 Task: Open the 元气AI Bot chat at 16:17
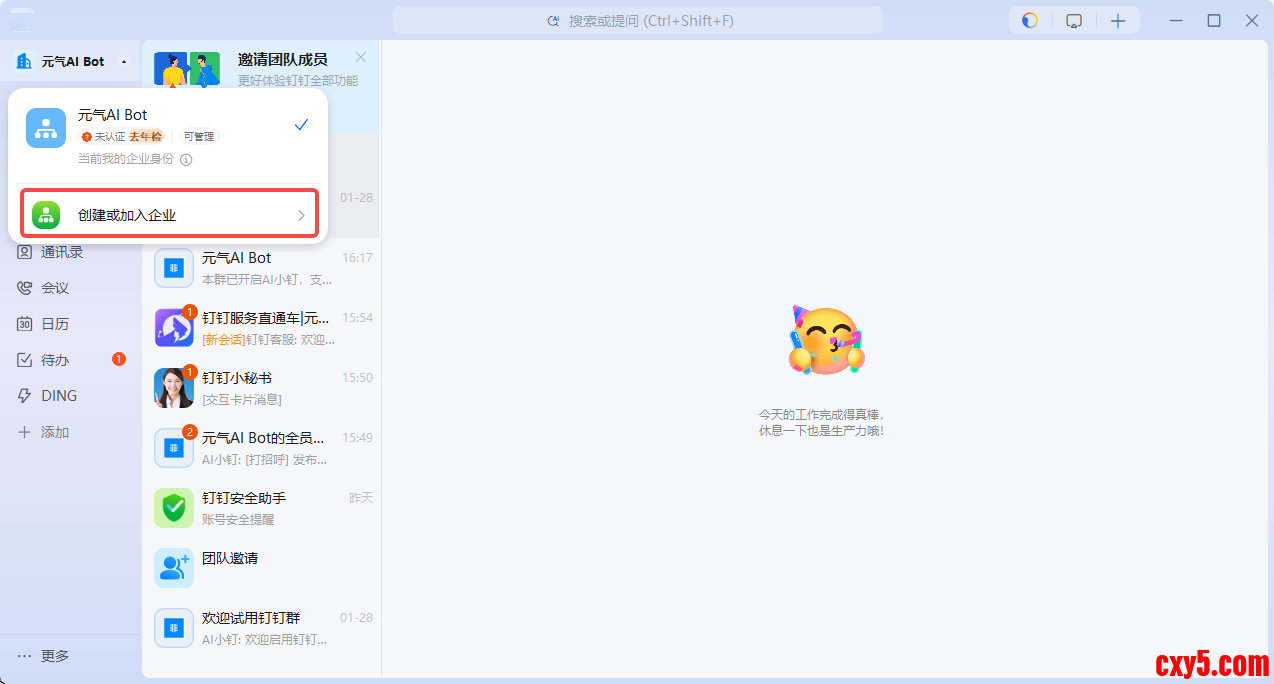[x=261, y=268]
